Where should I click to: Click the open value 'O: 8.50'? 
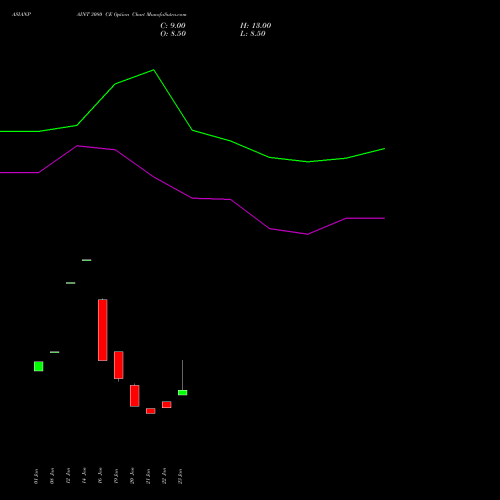coord(173,34)
